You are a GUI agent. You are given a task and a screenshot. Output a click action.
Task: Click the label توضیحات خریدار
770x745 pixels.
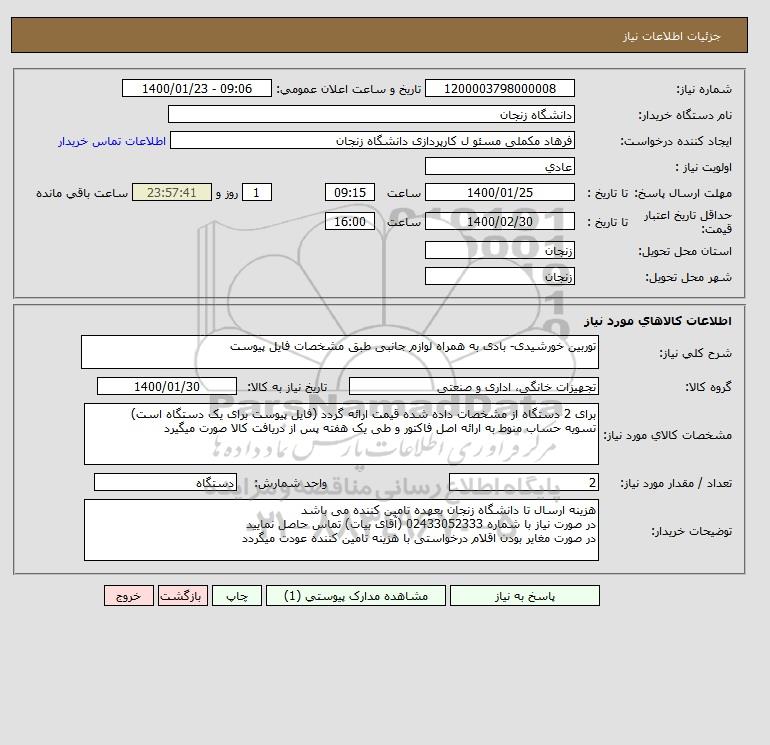(x=691, y=531)
